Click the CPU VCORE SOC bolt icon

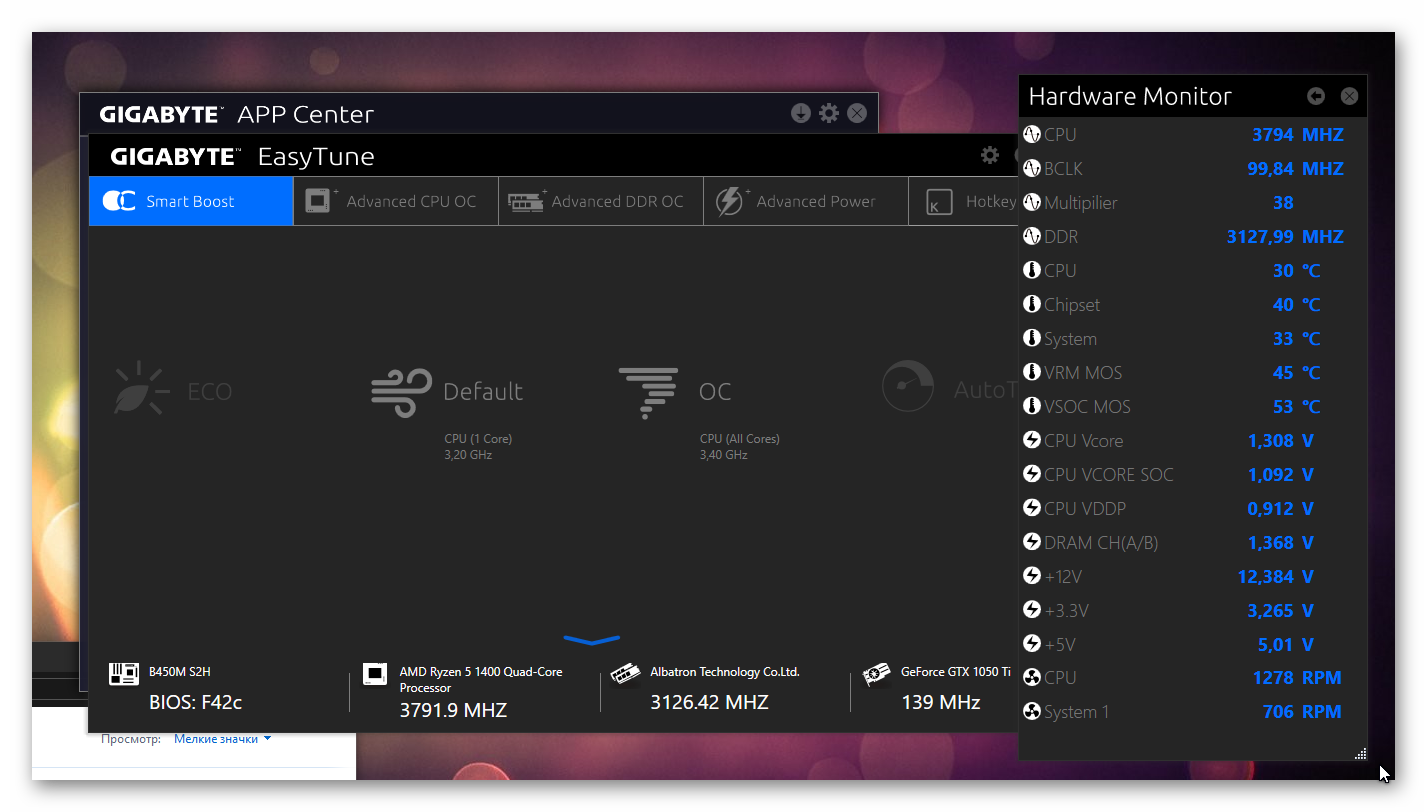(1032, 474)
